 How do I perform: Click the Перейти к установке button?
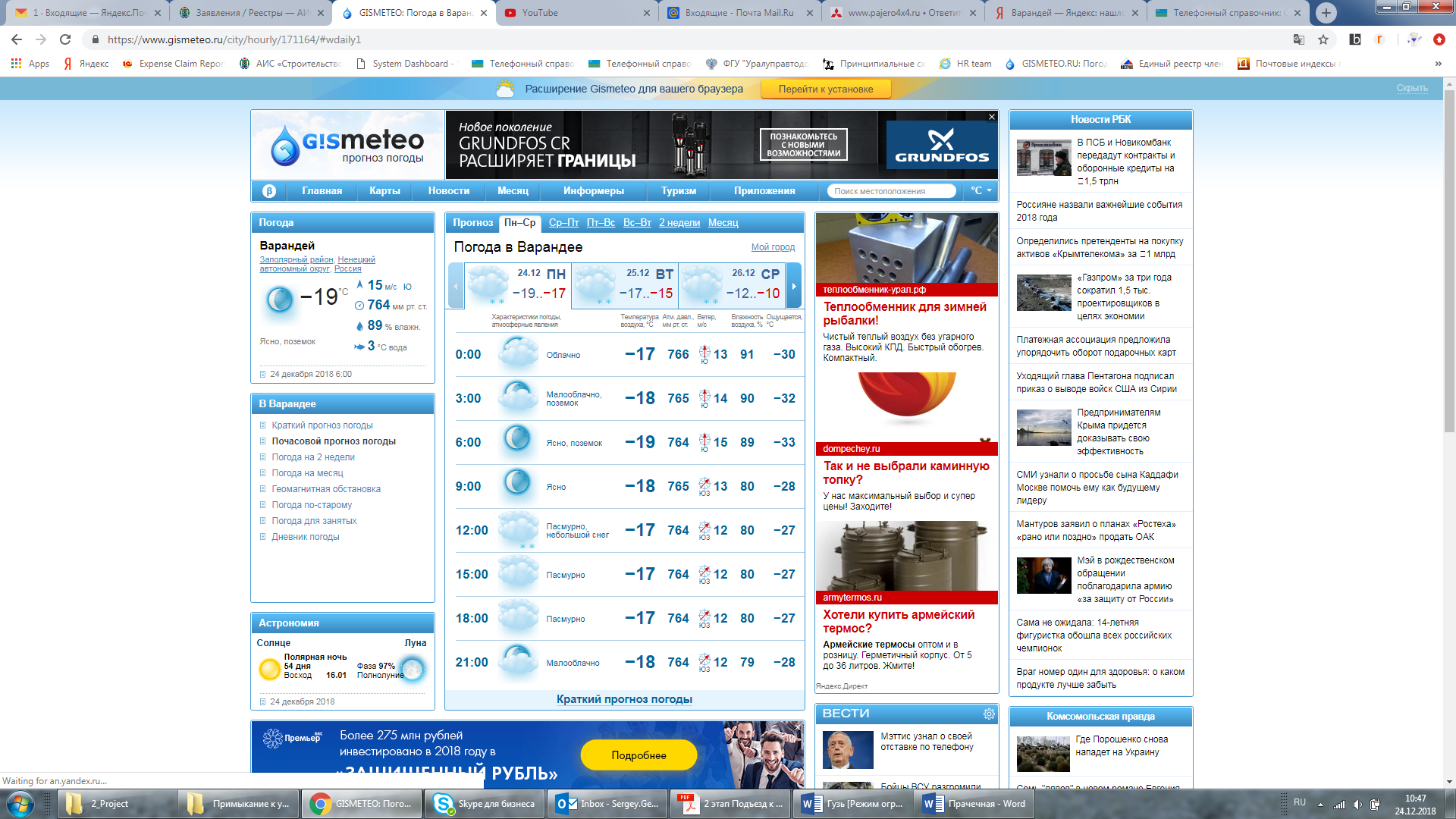[825, 89]
